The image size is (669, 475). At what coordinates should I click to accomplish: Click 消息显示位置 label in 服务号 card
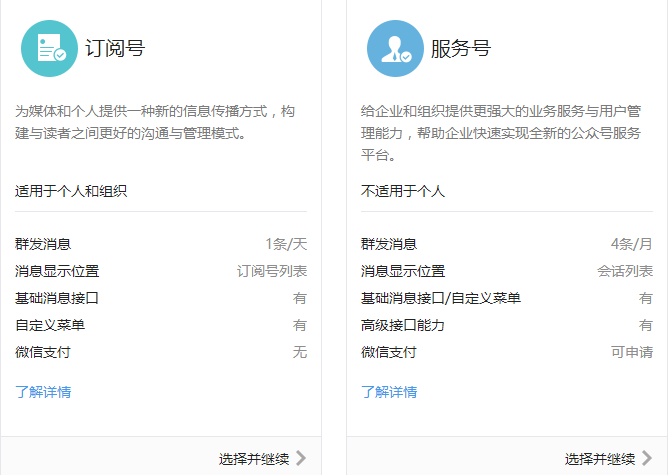click(403, 271)
